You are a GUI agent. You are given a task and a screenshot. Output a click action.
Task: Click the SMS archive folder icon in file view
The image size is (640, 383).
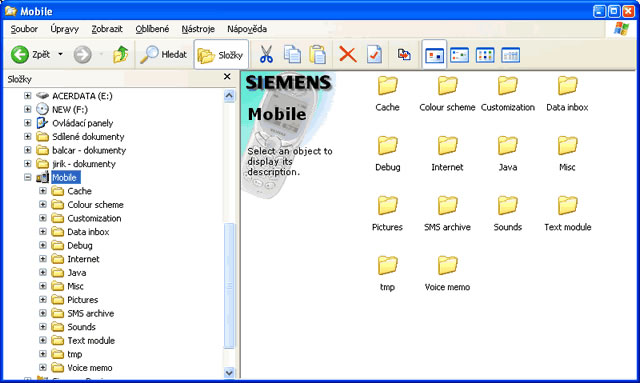[x=447, y=205]
